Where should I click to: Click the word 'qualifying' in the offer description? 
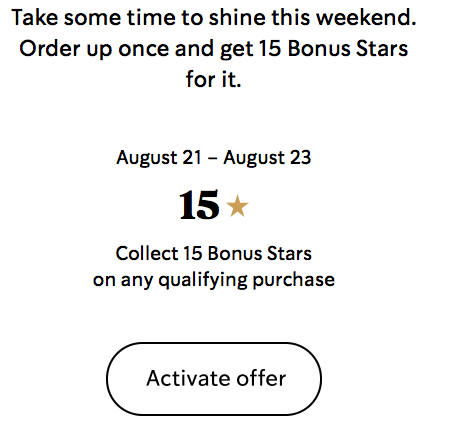203,281
